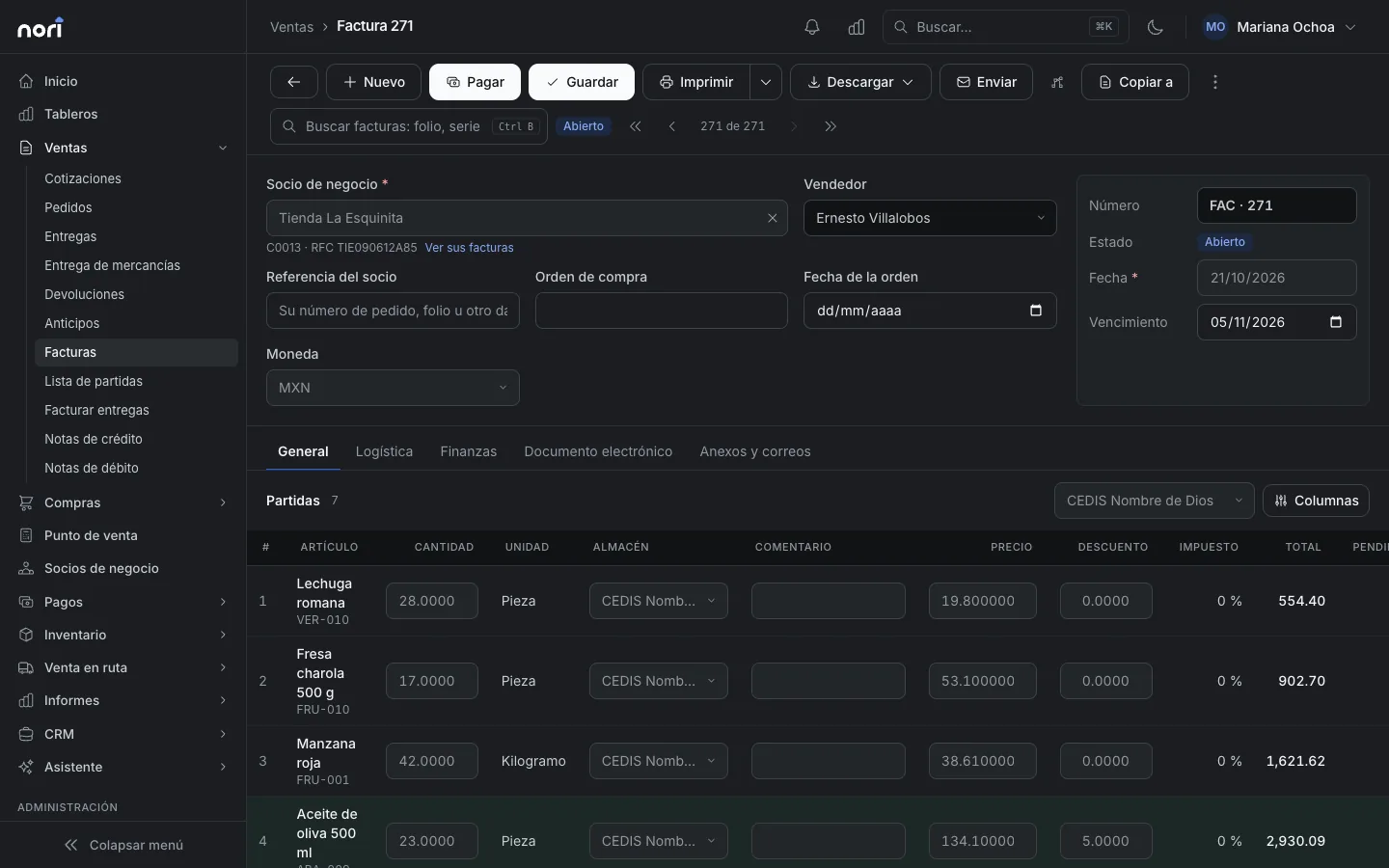Jump to the first invoice record
Image resolution: width=1389 pixels, height=868 pixels.
pos(636,126)
